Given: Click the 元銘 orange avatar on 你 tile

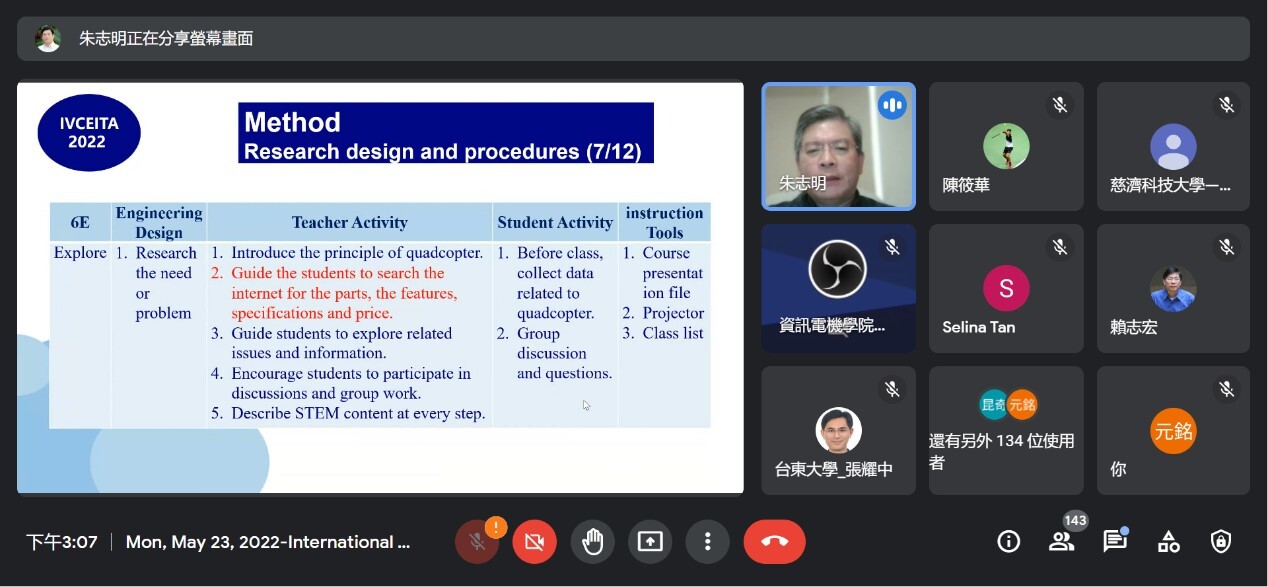Looking at the screenshot, I should [1173, 431].
